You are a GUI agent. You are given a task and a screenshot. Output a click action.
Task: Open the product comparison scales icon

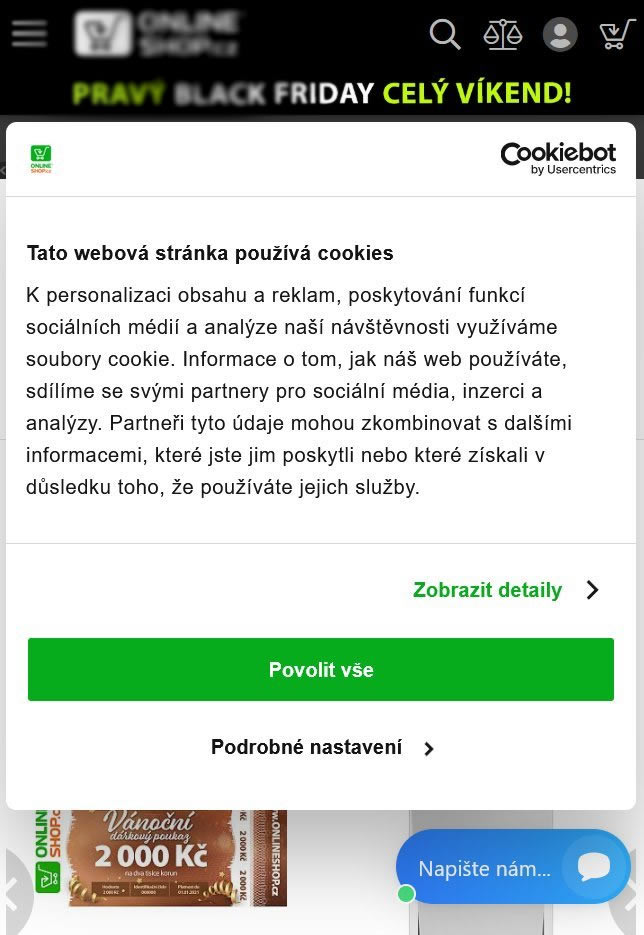[502, 34]
